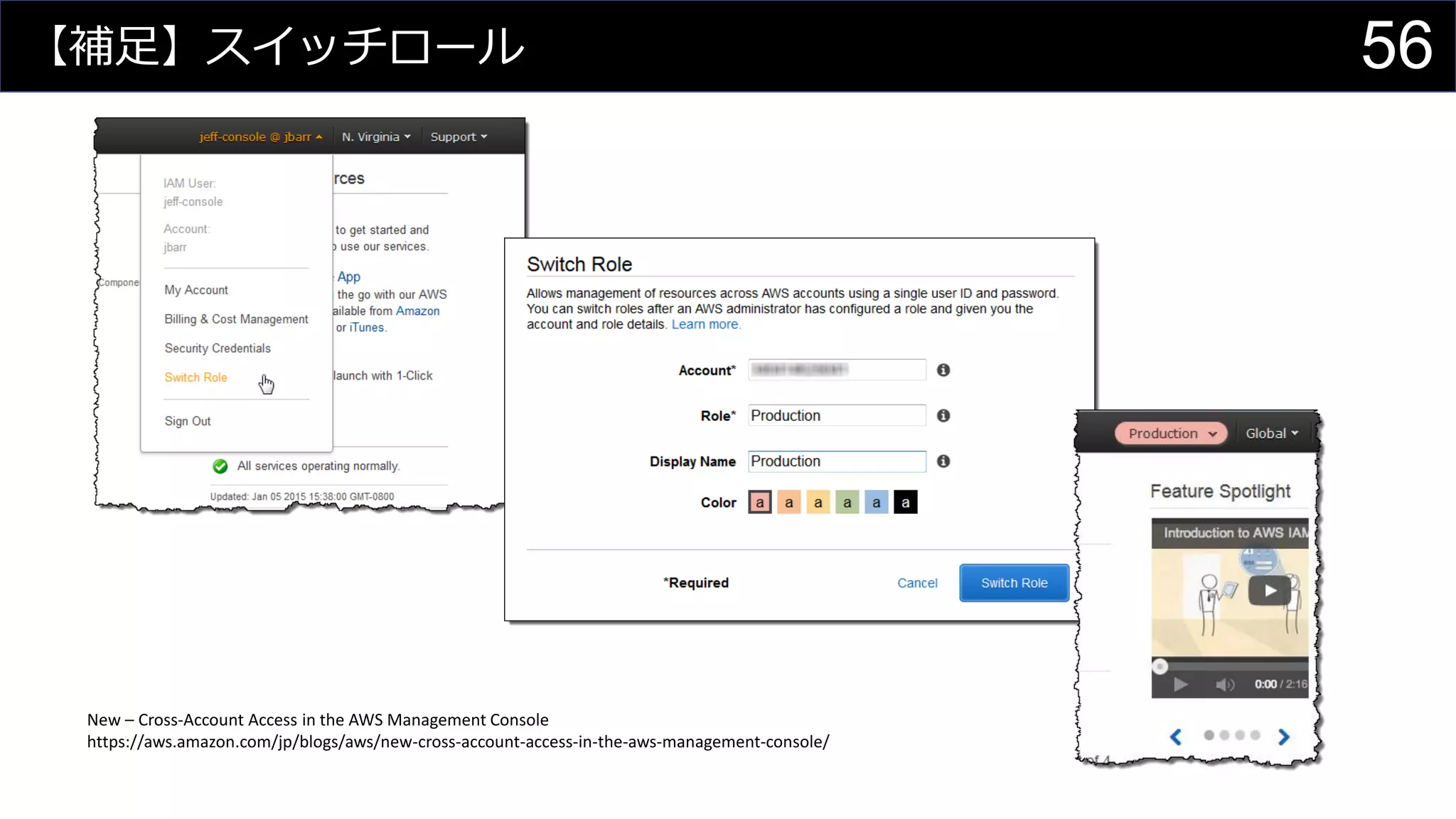Pick the black color swatch
The image size is (1456, 819).
[x=905, y=502]
